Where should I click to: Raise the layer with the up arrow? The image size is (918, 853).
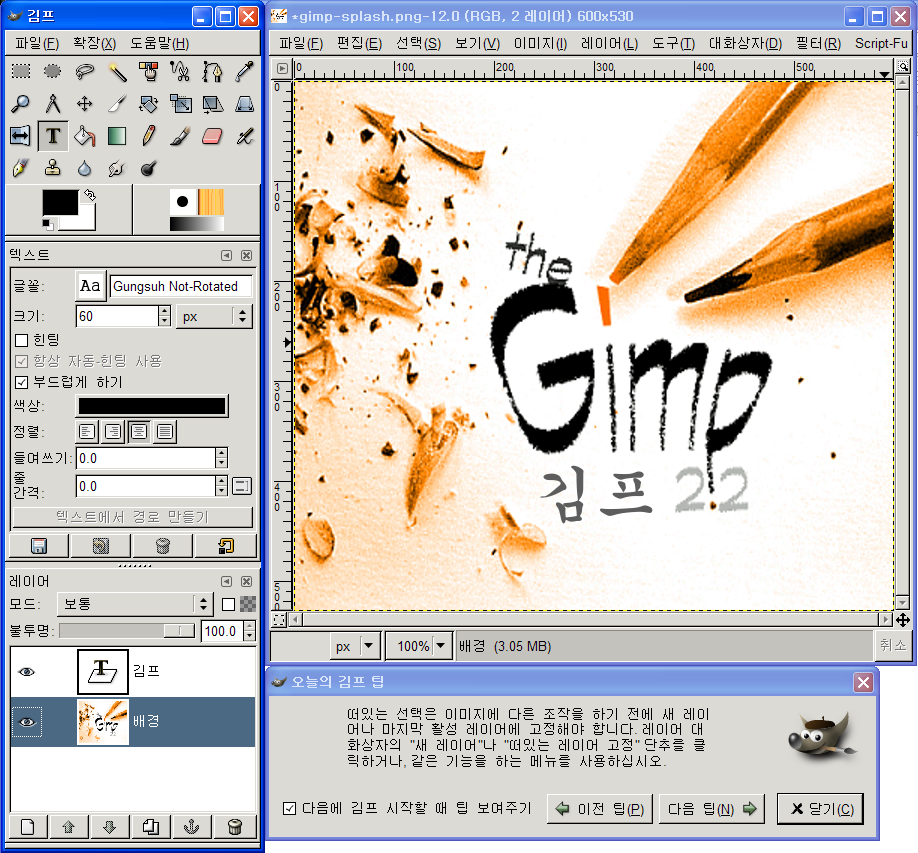coord(68,827)
